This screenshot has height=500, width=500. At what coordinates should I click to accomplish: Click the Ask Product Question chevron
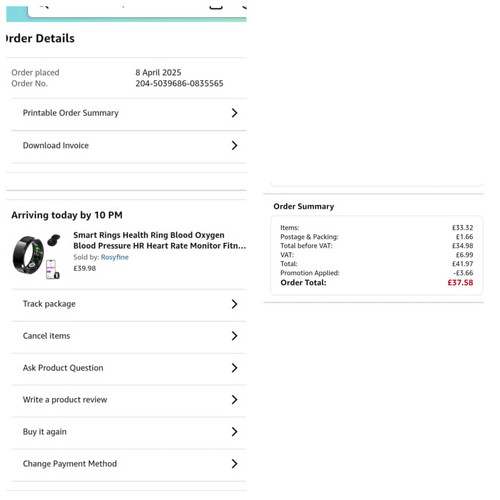[x=234, y=368]
